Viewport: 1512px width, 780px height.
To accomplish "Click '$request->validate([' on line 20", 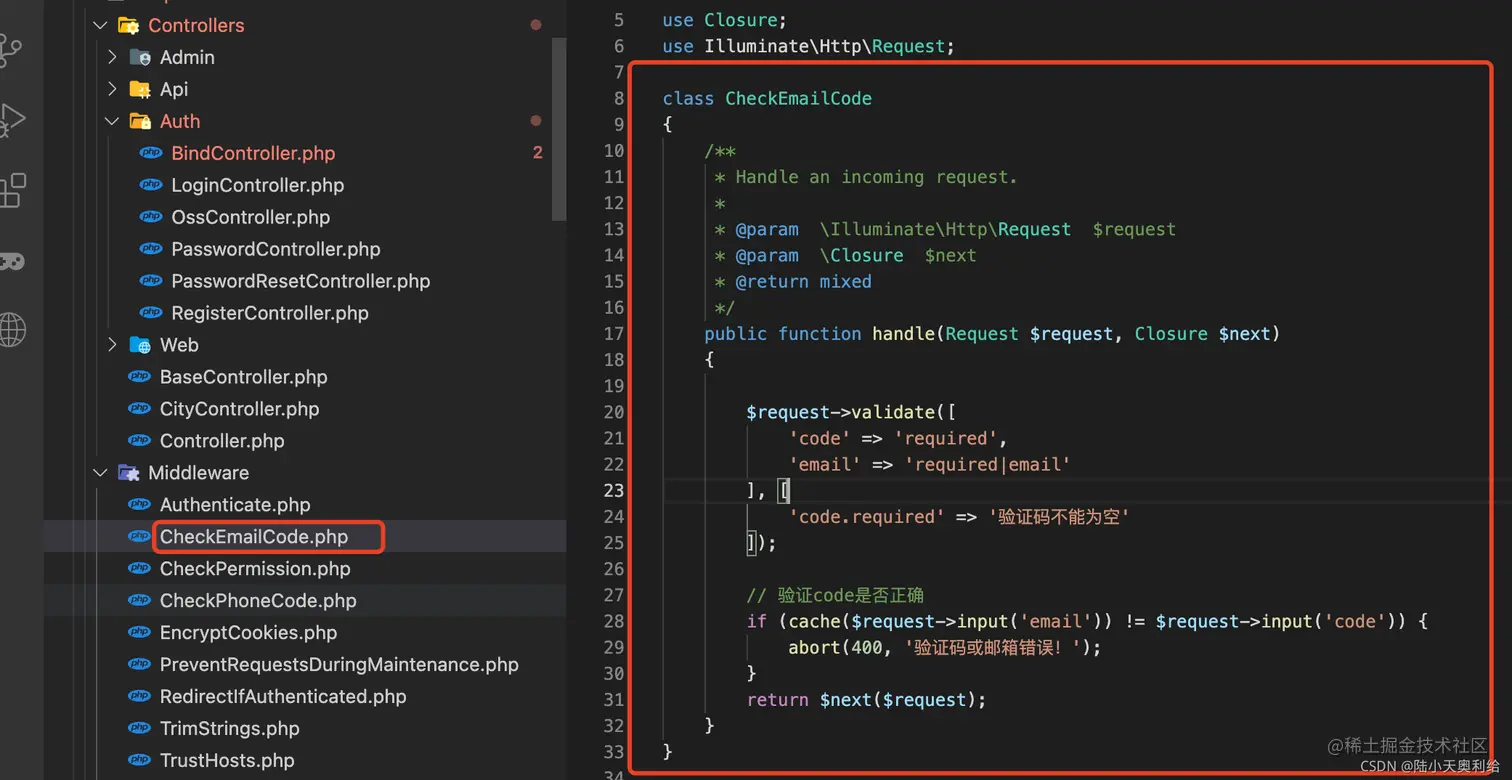I will click(x=851, y=412).
